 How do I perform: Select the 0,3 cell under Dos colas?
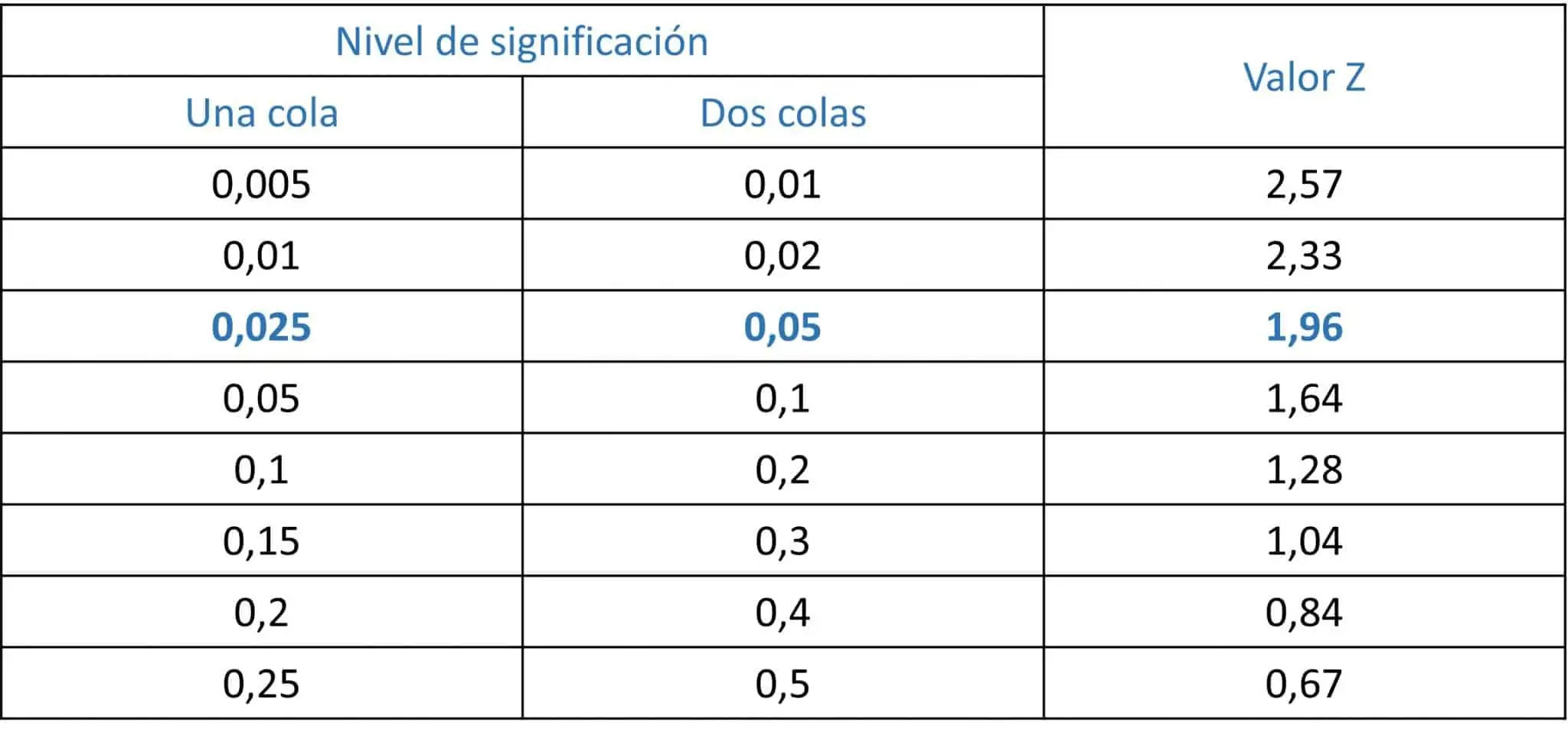coord(782,541)
